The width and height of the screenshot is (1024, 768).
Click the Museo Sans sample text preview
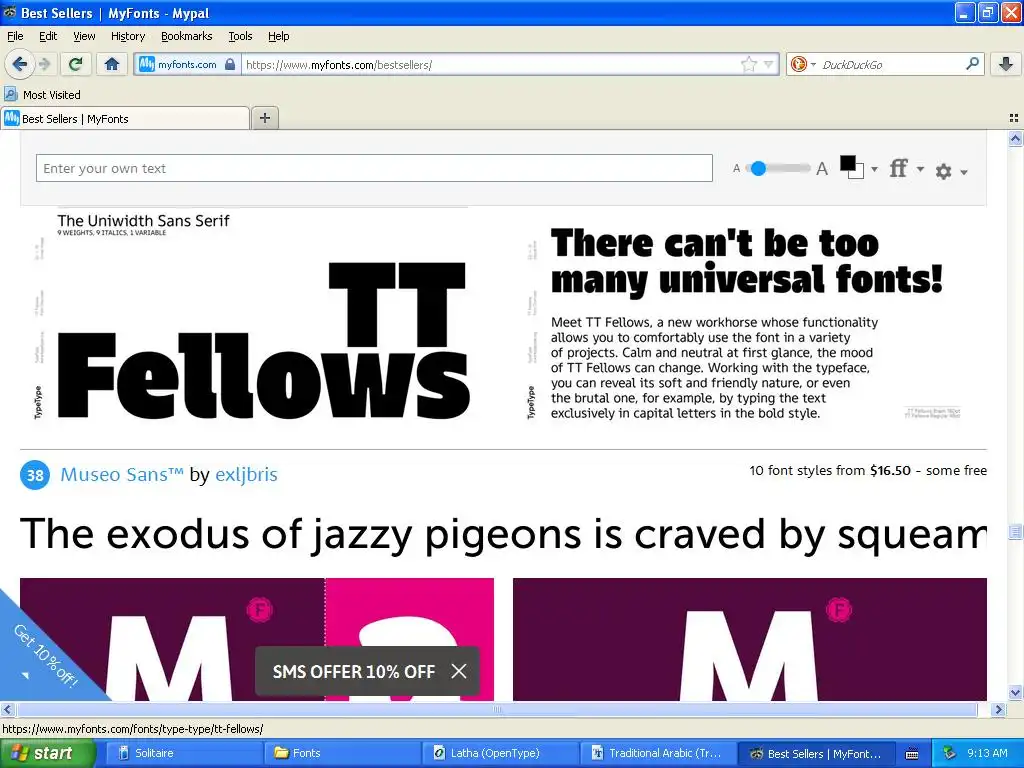(503, 534)
